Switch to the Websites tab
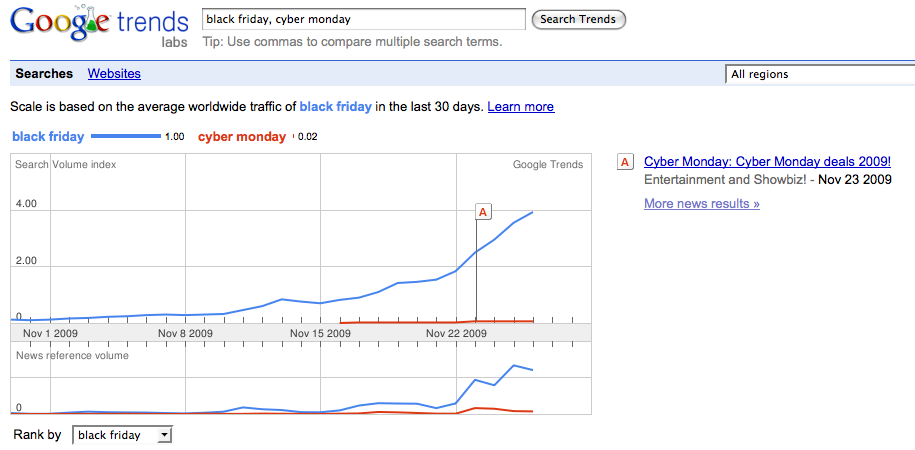This screenshot has height=450, width=915. 114,74
